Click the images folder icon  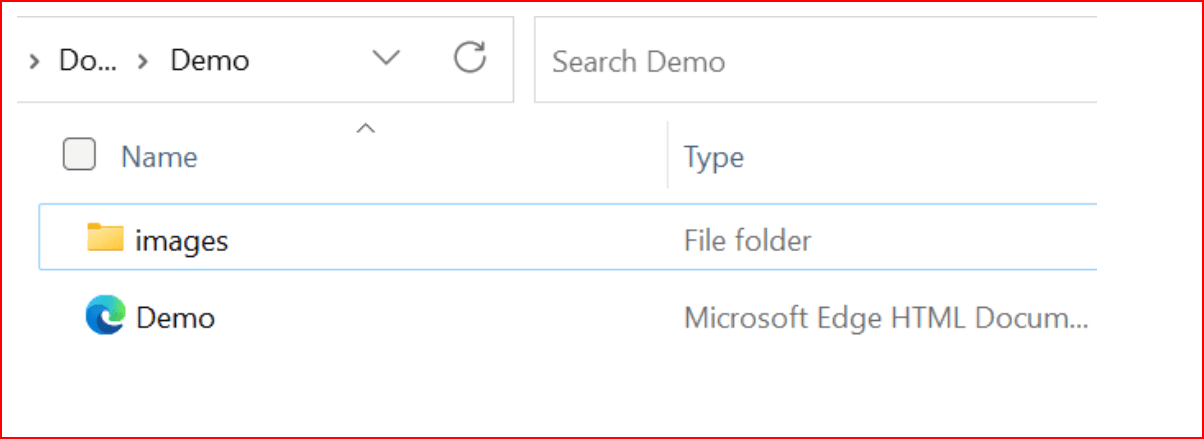click(x=104, y=239)
